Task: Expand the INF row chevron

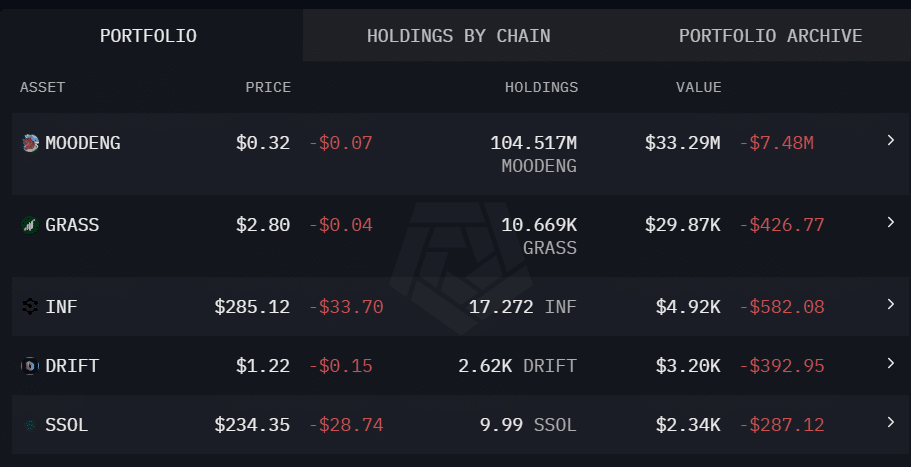Action: (x=891, y=304)
